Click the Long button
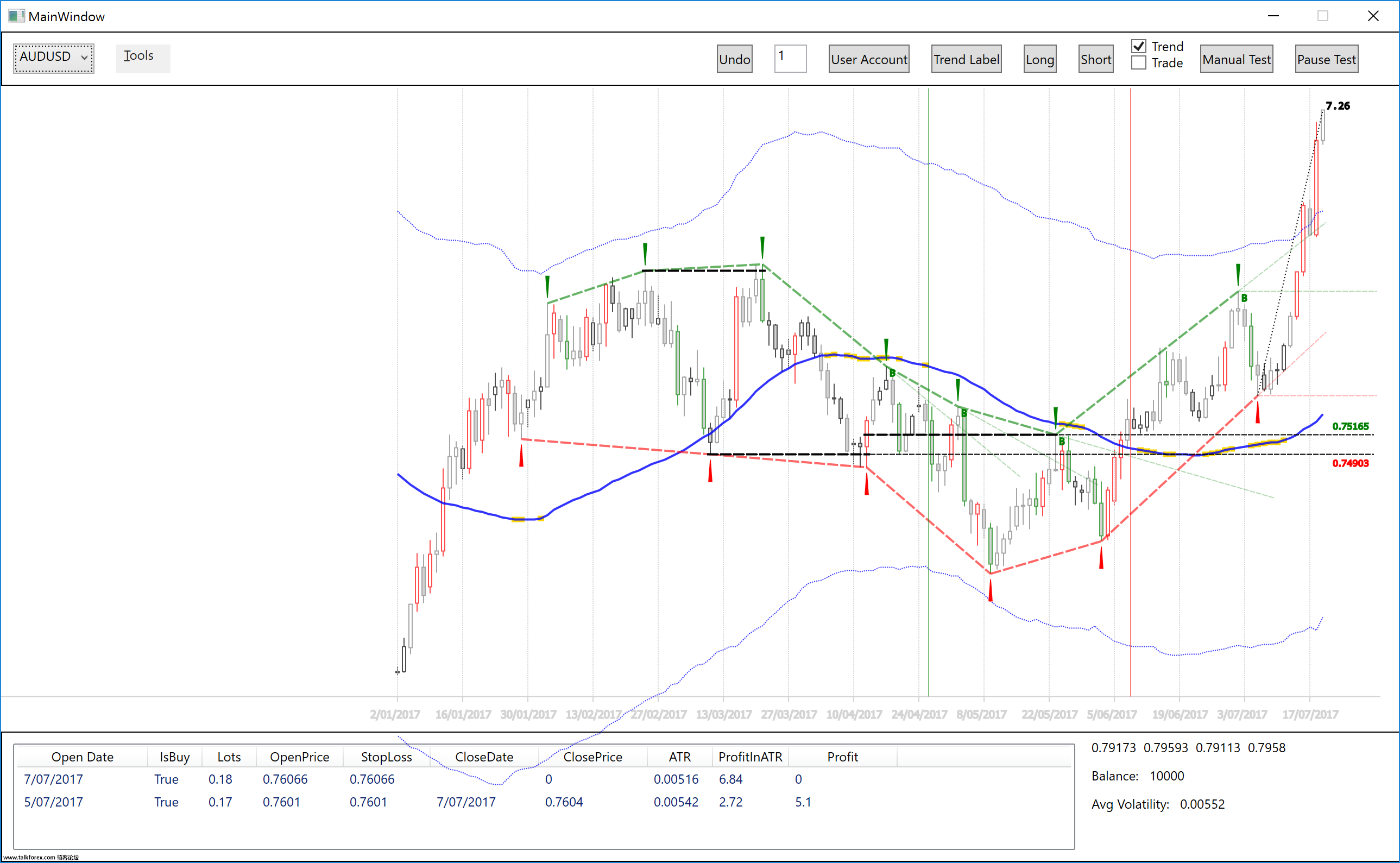Viewport: 1400px width, 863px height. coord(1039,59)
